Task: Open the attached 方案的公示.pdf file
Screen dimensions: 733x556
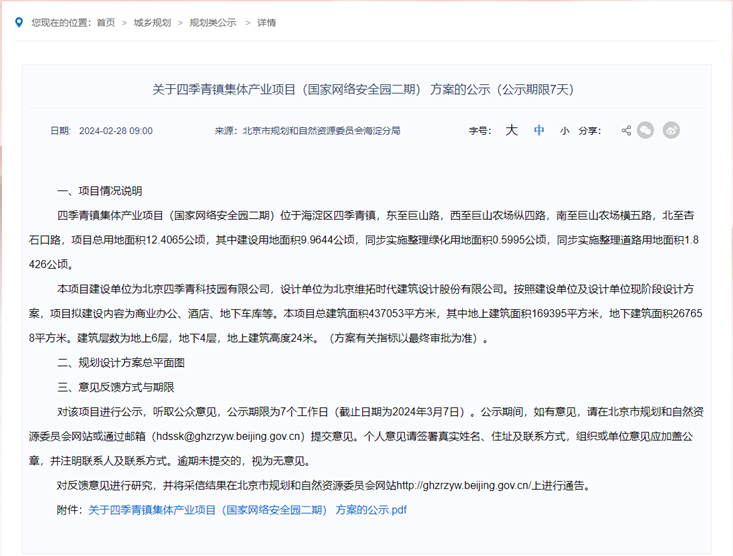Action: coord(247,510)
